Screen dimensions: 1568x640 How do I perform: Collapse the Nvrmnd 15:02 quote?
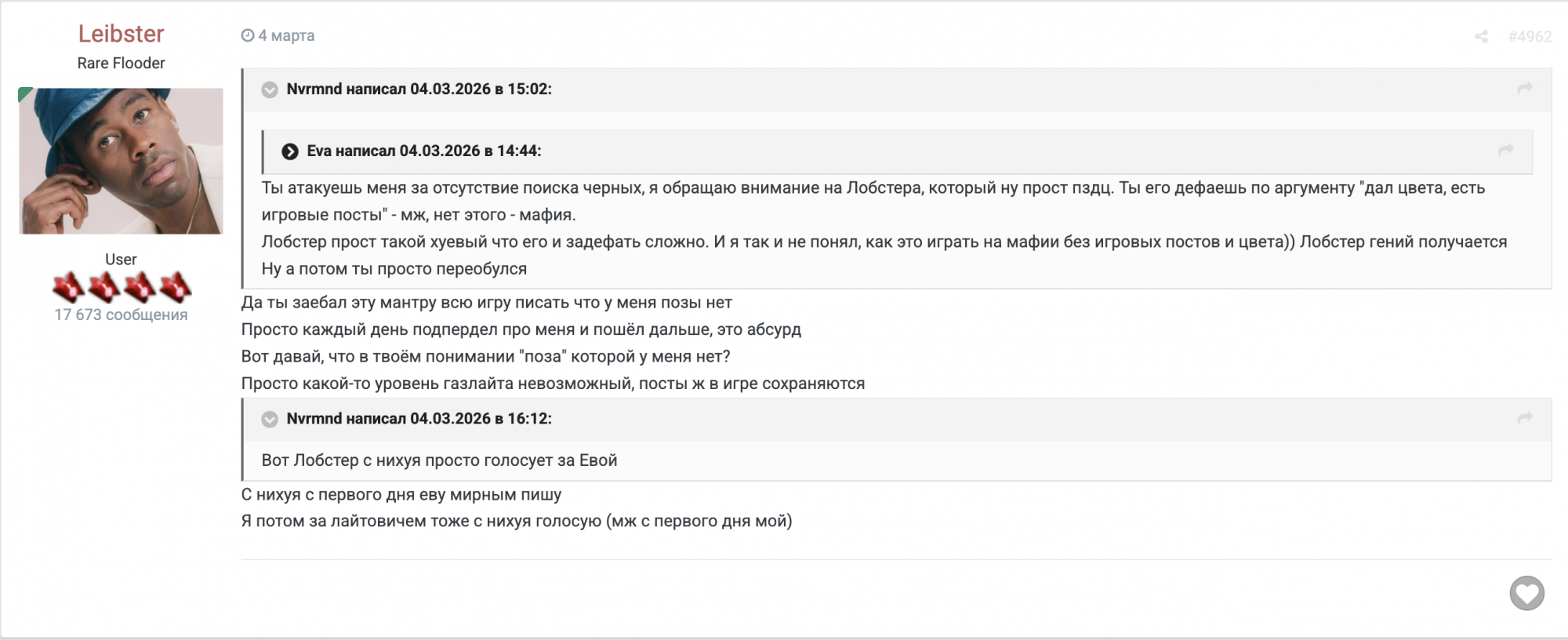(x=270, y=89)
